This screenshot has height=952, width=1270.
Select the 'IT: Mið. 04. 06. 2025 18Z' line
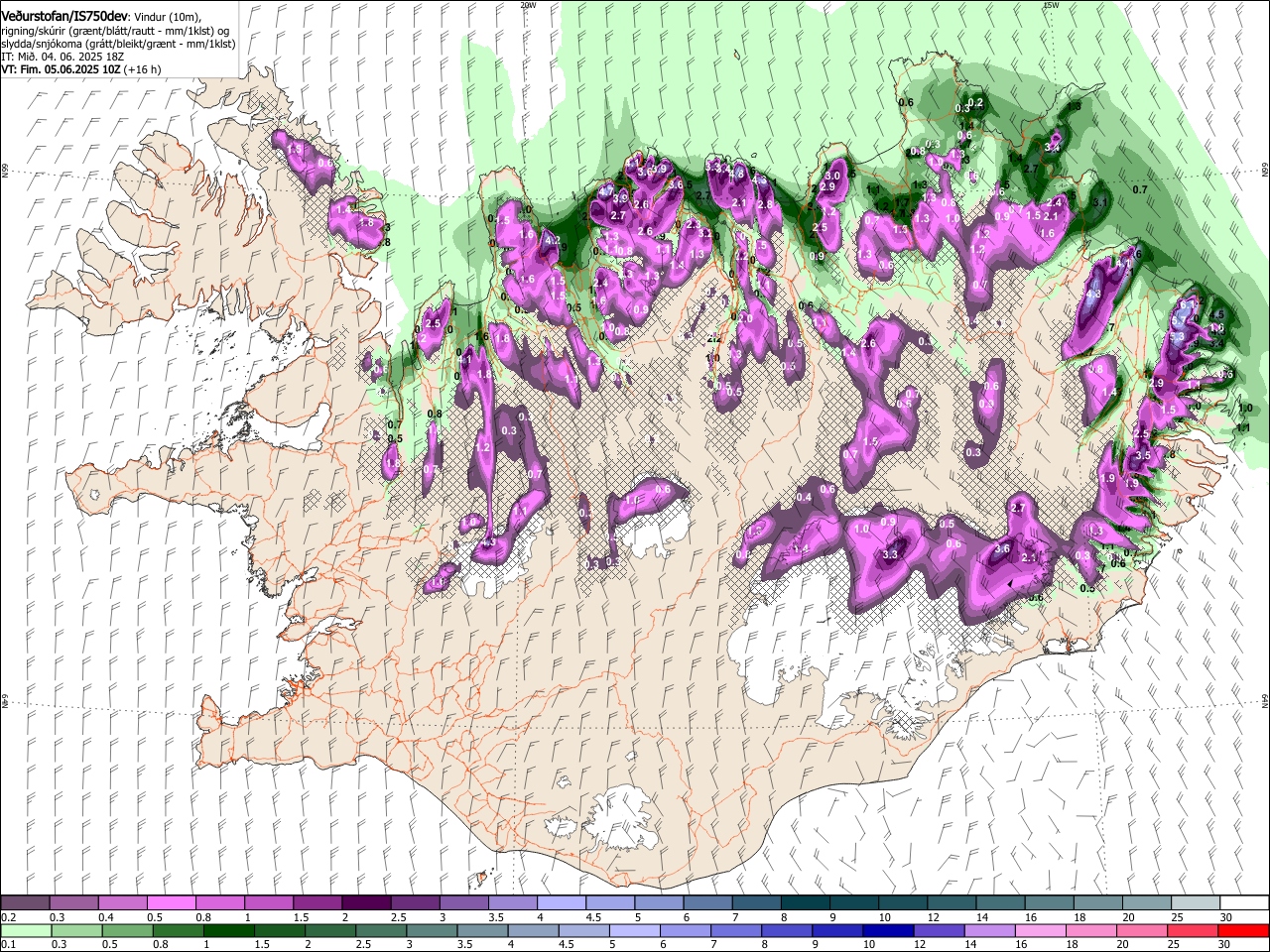tap(63, 58)
